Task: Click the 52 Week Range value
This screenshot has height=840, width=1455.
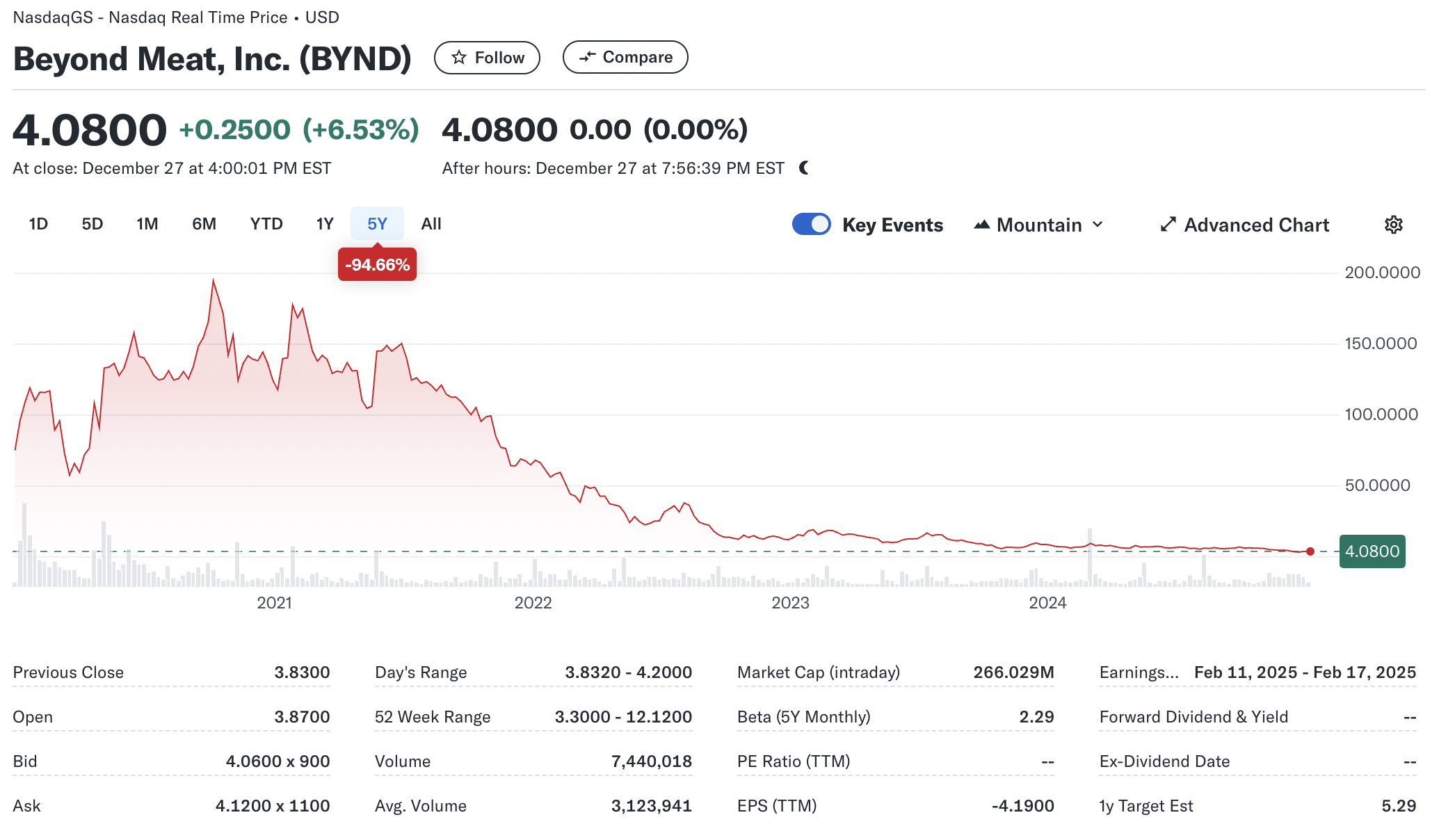Action: pos(623,717)
